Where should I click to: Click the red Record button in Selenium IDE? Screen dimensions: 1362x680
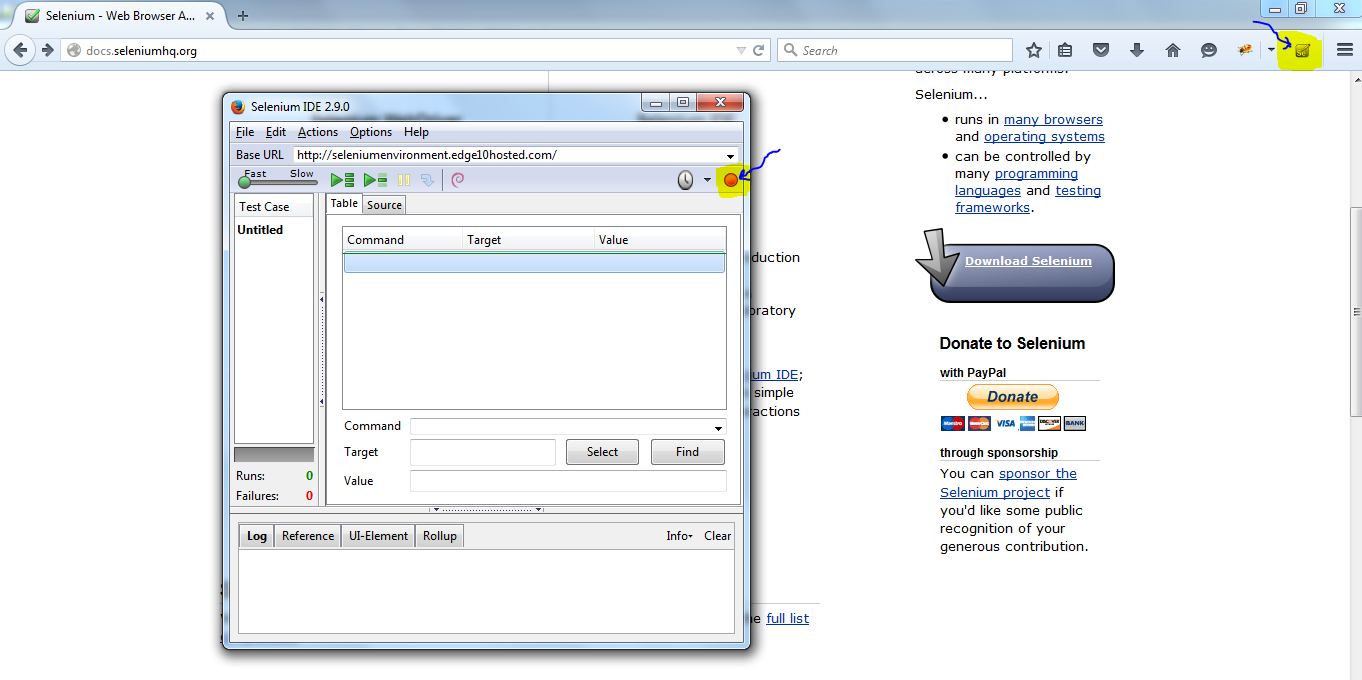coord(731,180)
